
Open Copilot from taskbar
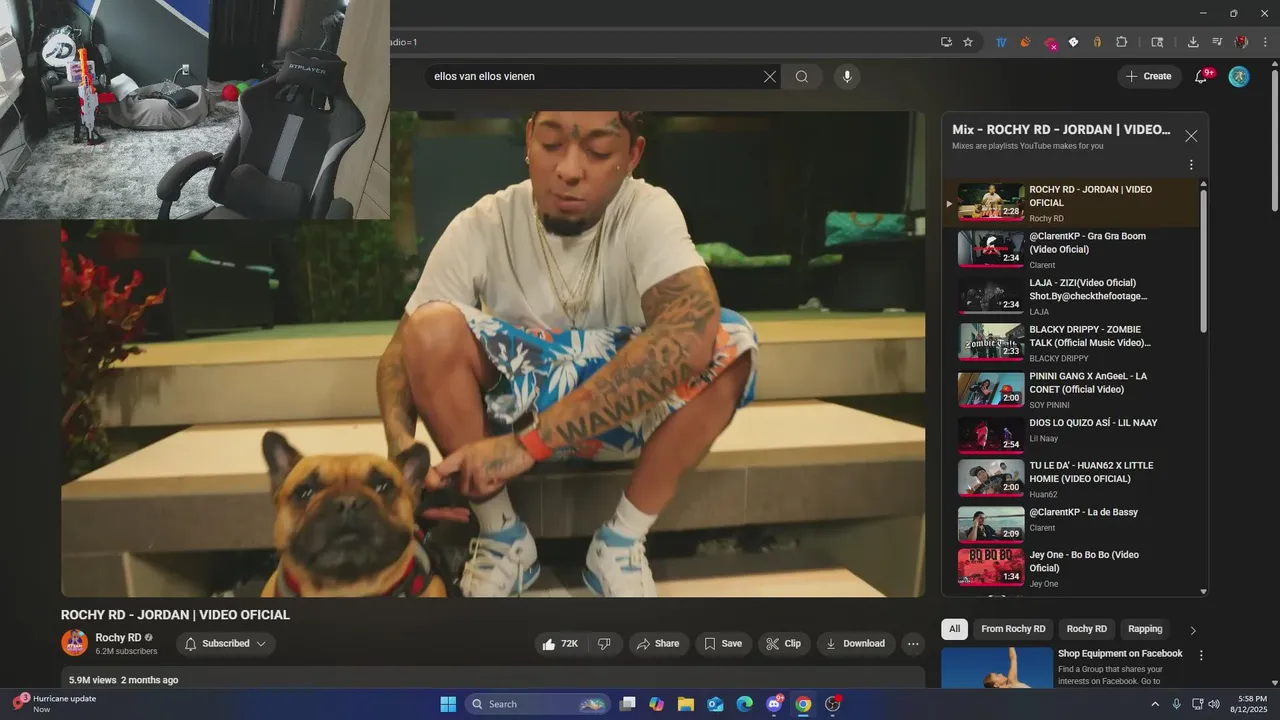(x=657, y=704)
